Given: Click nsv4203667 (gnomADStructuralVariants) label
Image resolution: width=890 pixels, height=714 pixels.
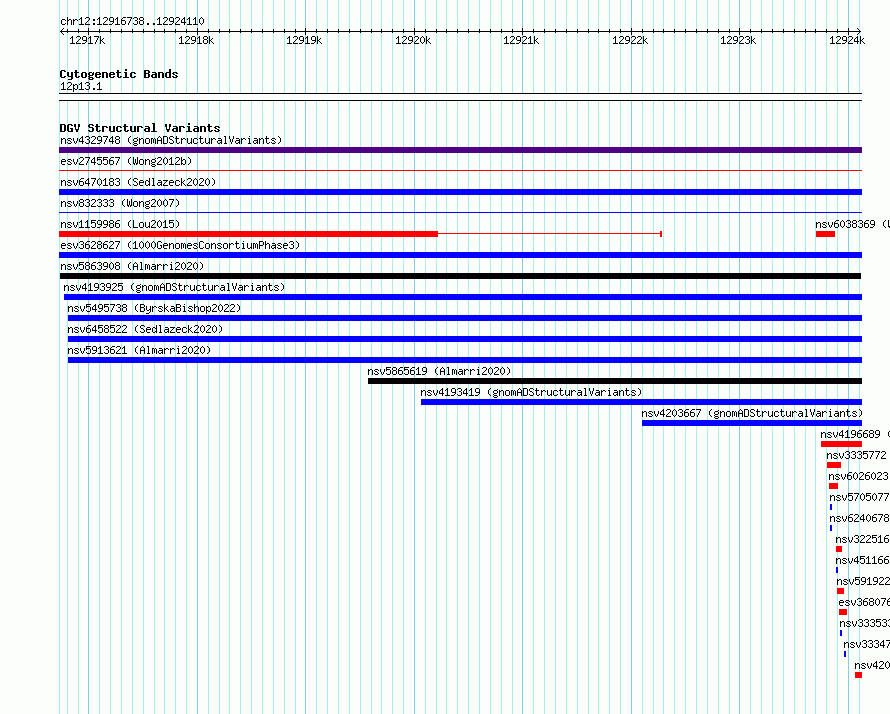Looking at the screenshot, I should [x=752, y=413].
